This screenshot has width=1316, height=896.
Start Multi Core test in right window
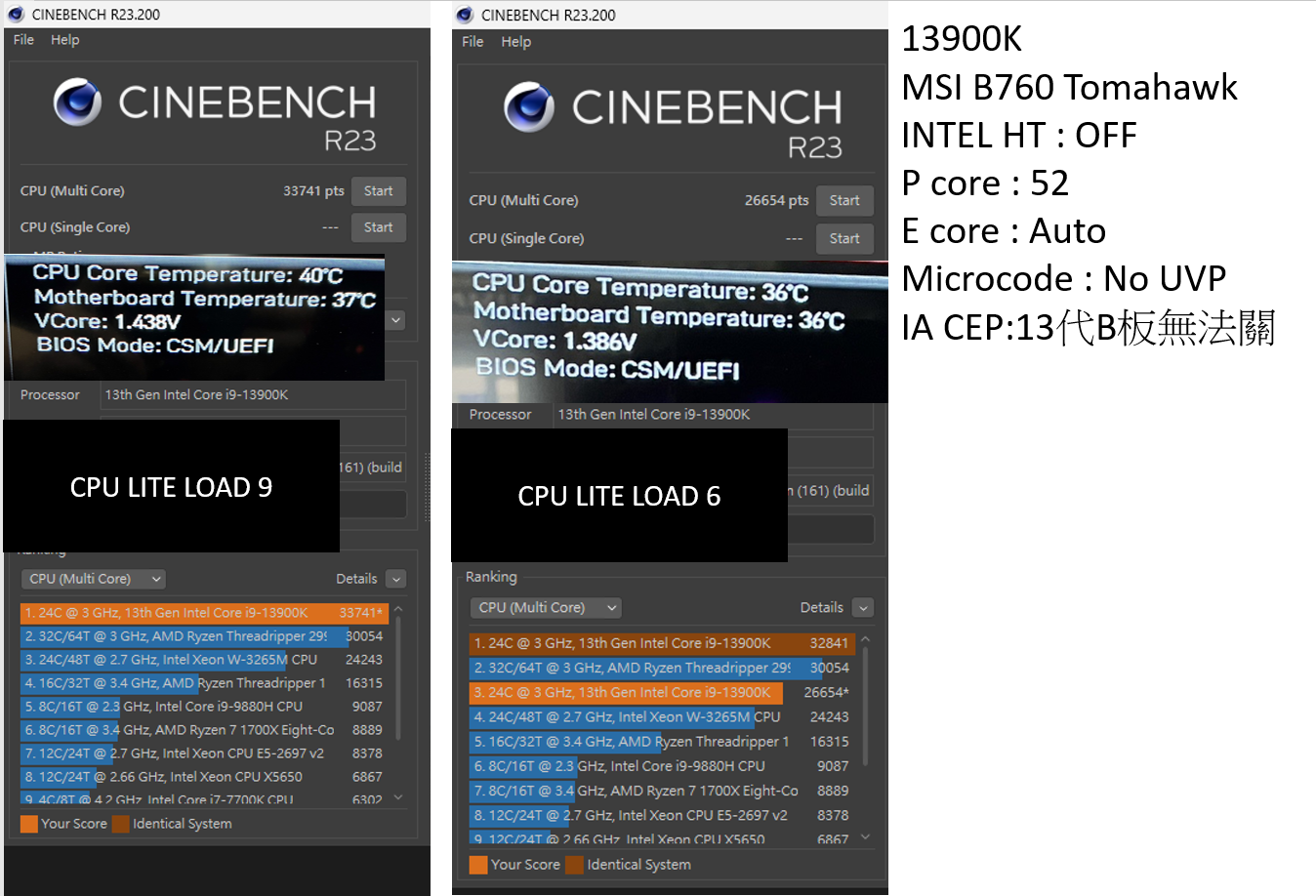pyautogui.click(x=844, y=200)
